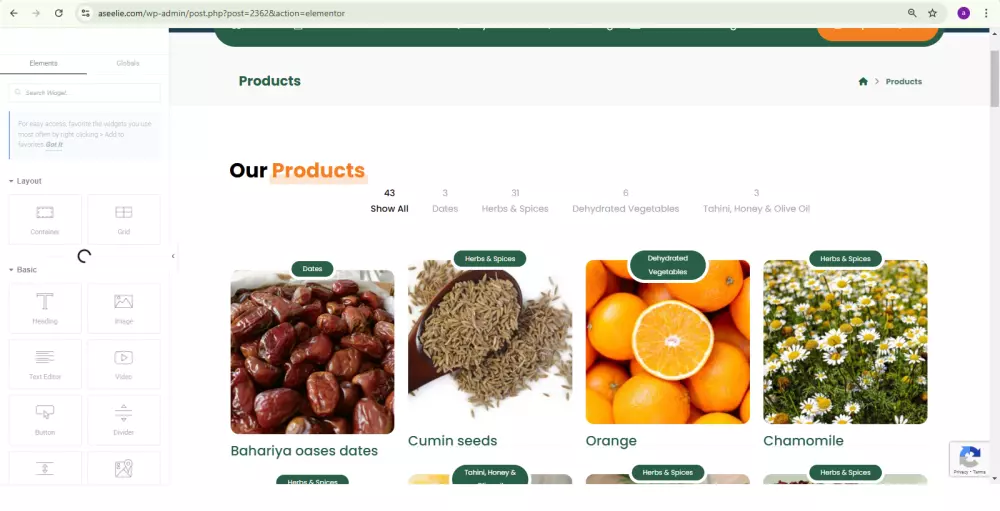Click the home icon in breadcrumb
This screenshot has width=1000, height=511.
(863, 81)
